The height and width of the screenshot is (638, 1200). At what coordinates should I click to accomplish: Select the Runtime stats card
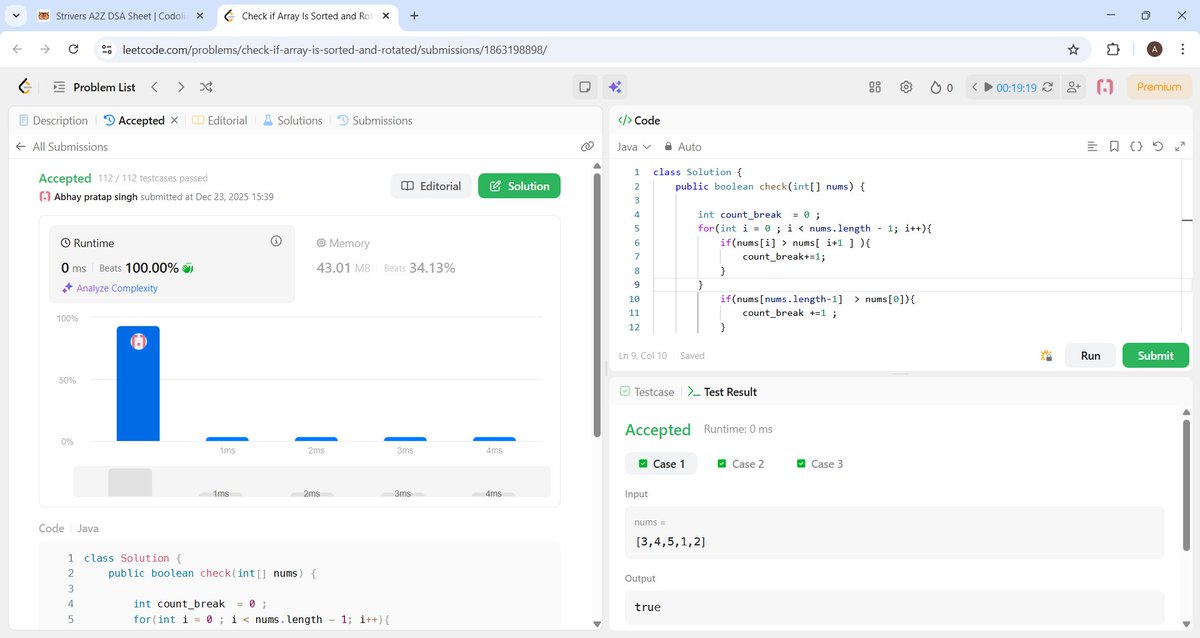click(172, 263)
